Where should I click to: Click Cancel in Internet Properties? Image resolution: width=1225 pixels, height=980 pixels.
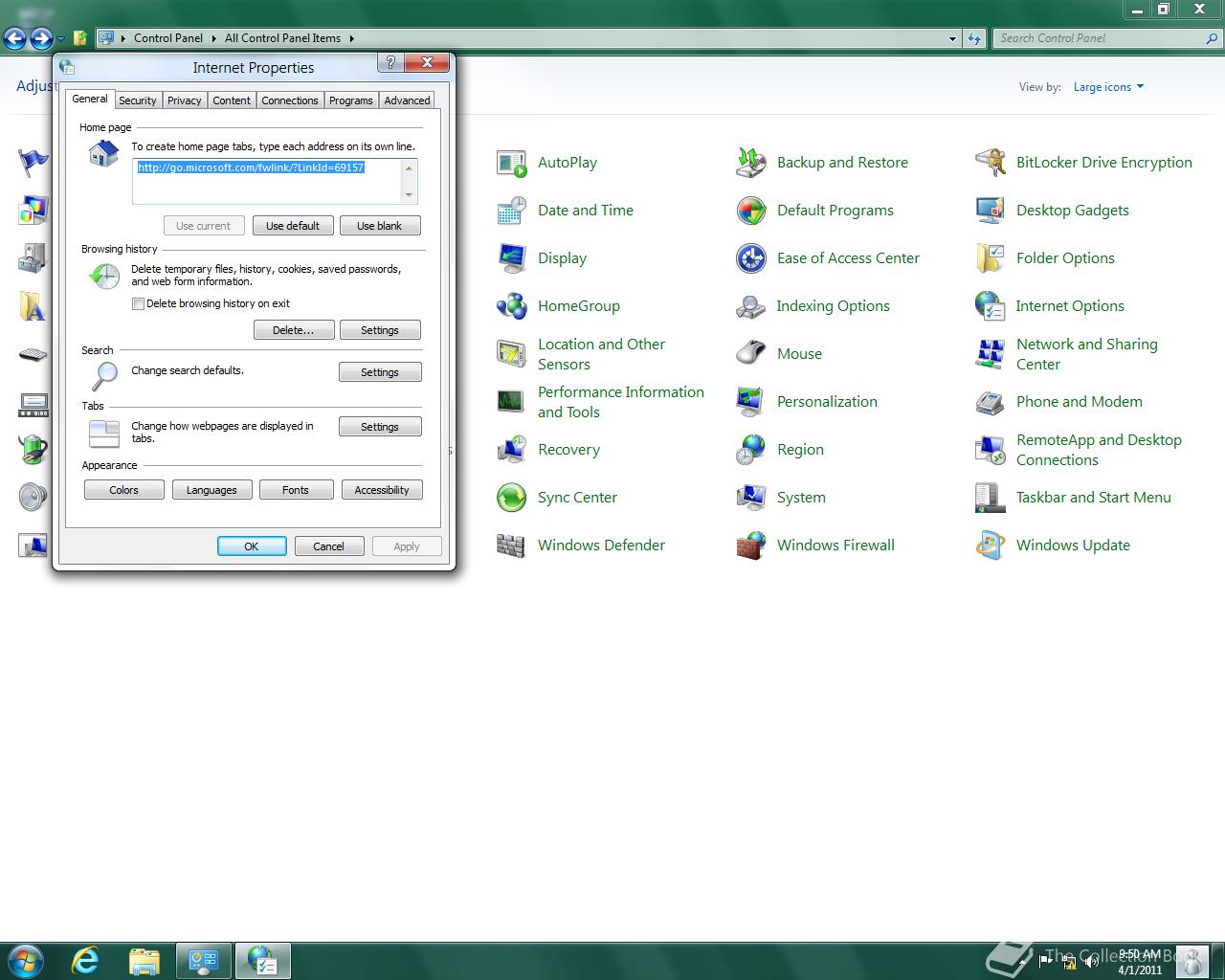[x=328, y=546]
